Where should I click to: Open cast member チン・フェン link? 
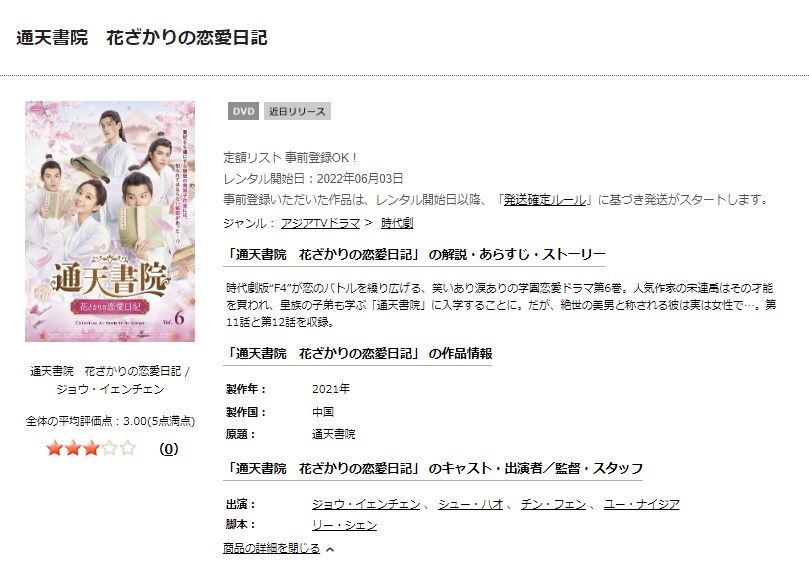click(x=553, y=504)
